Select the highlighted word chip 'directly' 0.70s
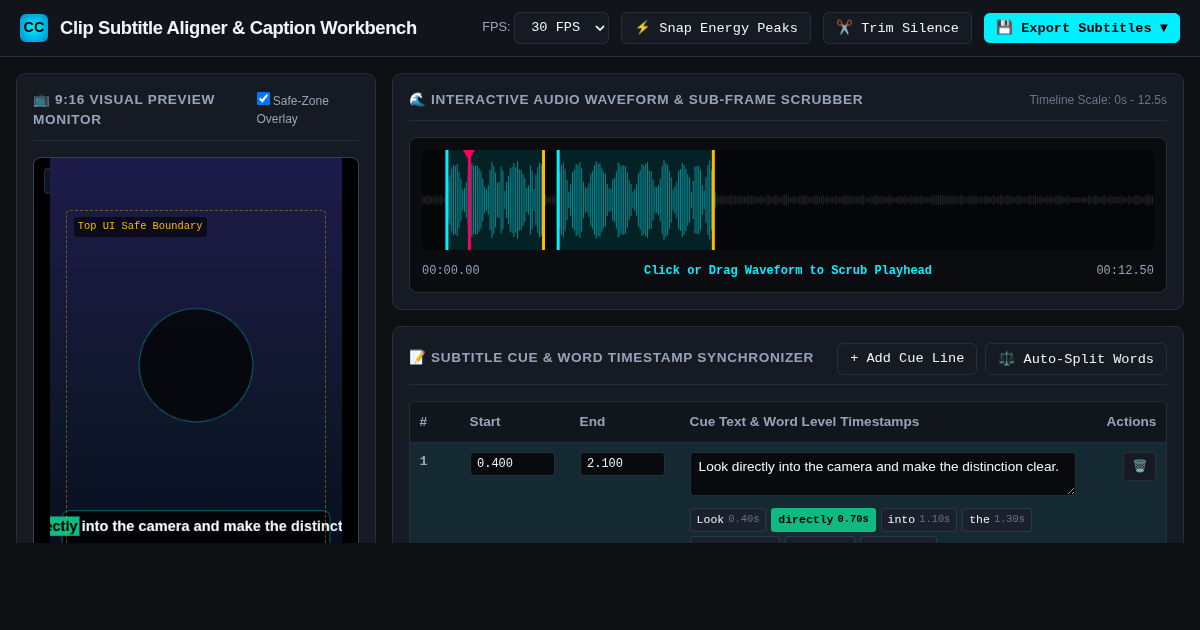Viewport: 1200px width, 630px height. (823, 520)
